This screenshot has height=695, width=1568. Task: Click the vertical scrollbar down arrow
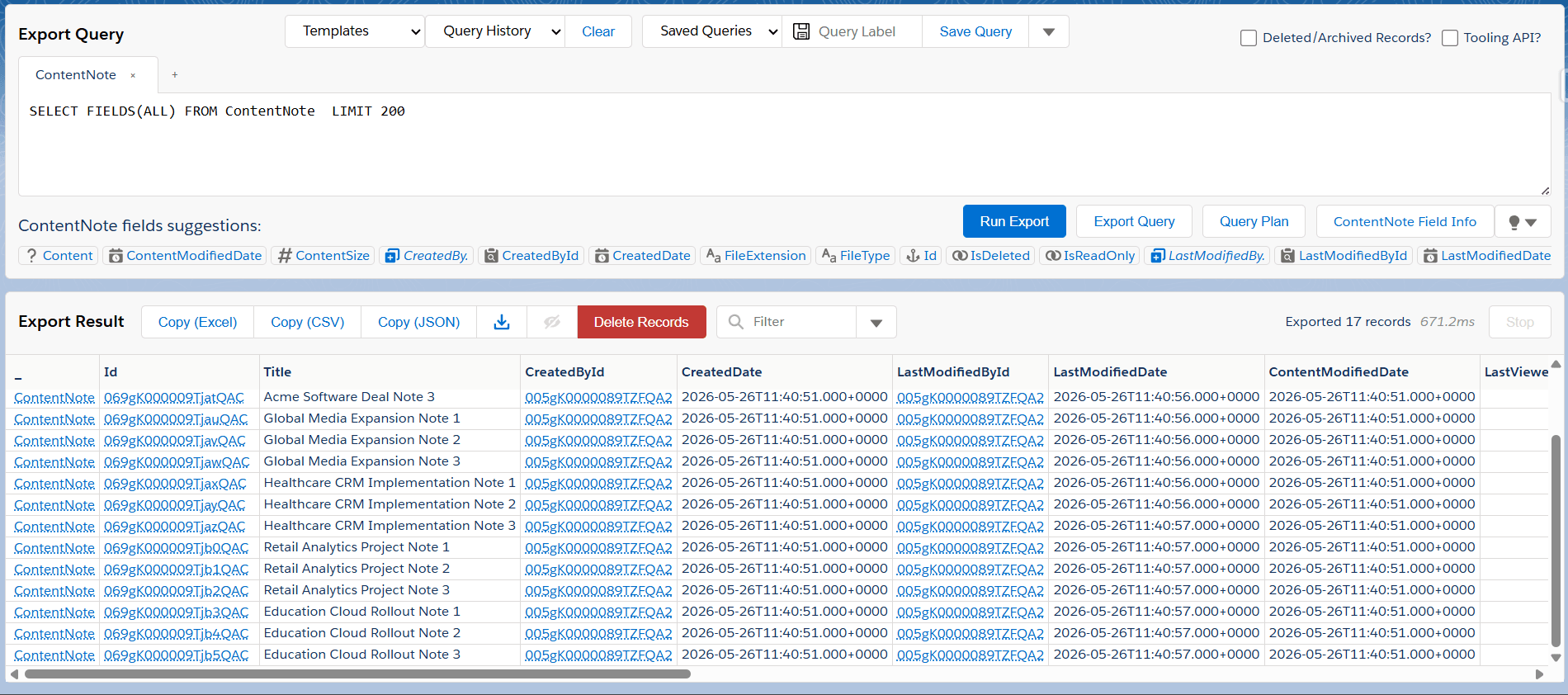(x=1556, y=658)
